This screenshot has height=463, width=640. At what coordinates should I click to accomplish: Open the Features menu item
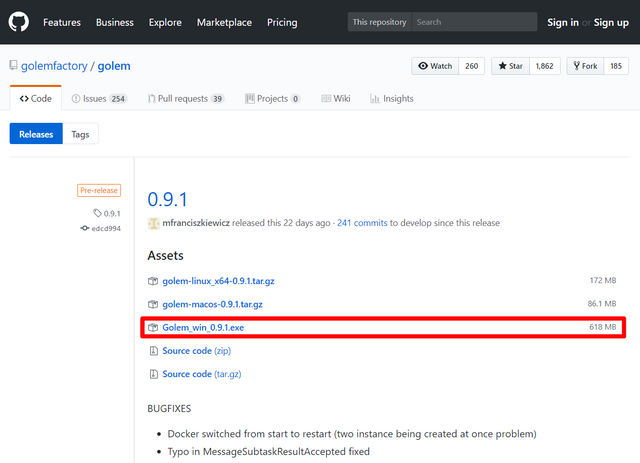[62, 22]
